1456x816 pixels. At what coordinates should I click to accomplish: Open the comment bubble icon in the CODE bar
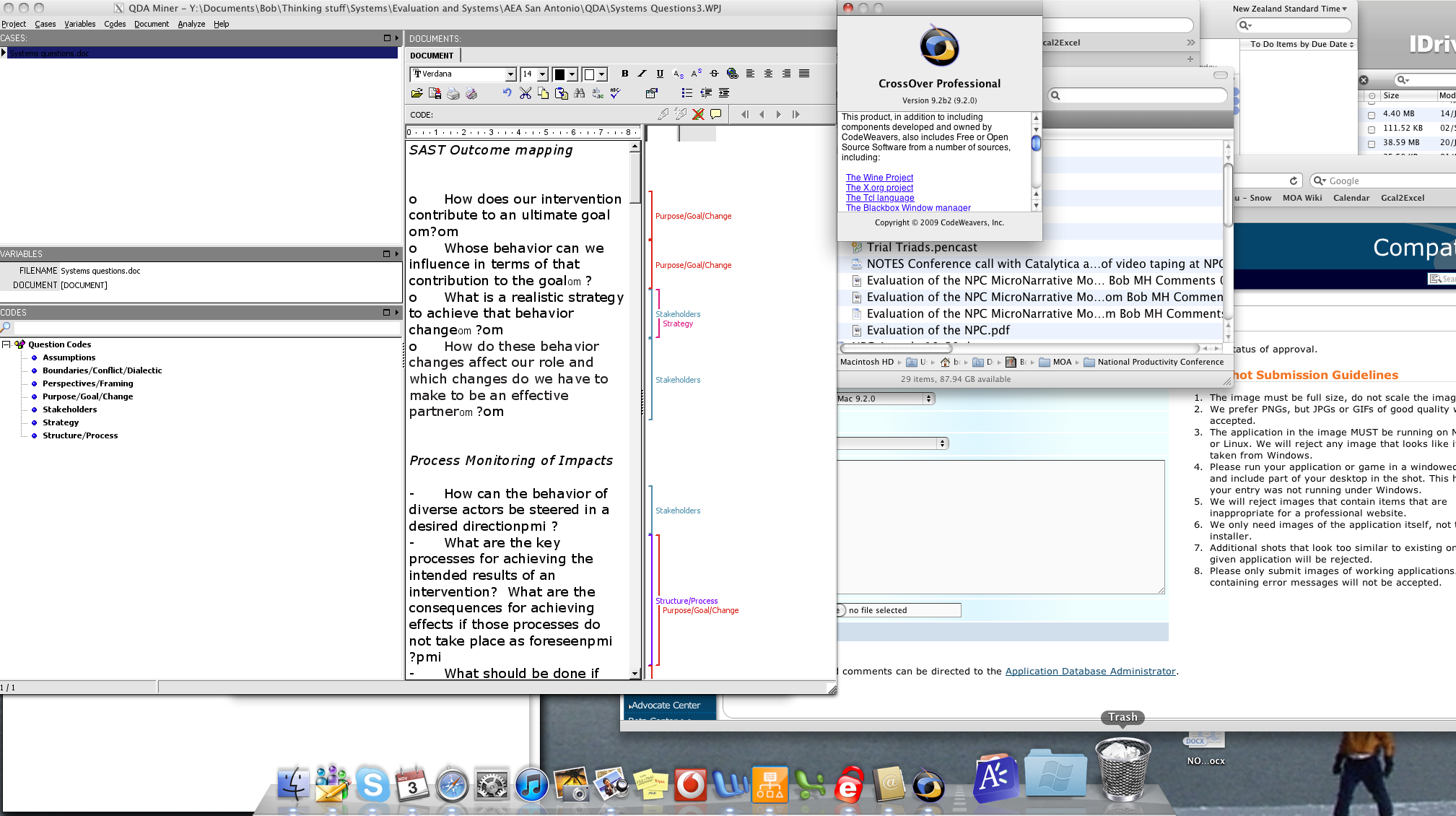pos(715,114)
